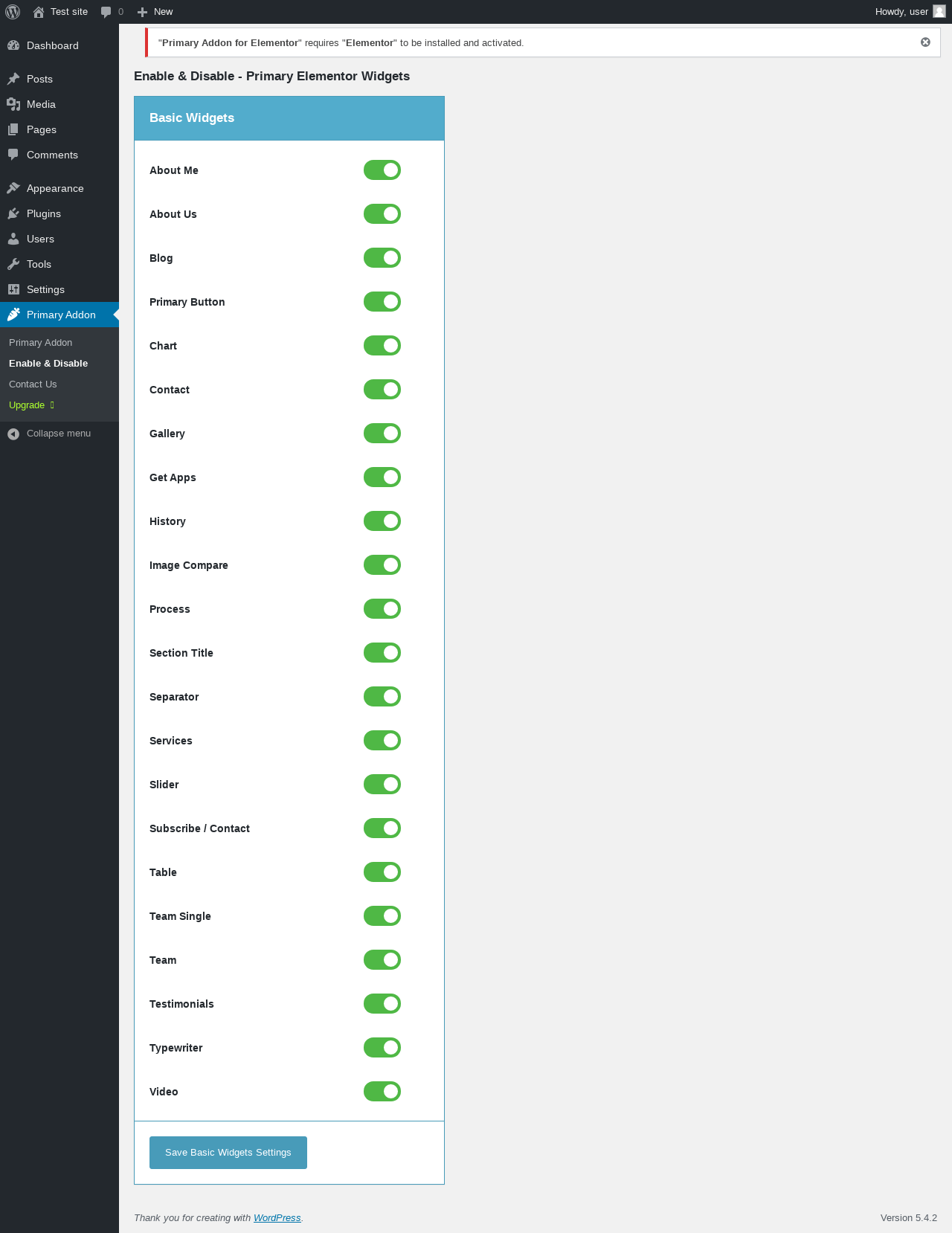Click Save Basic Widgets Settings button
Screen dimensions: 952x1233
click(228, 1153)
